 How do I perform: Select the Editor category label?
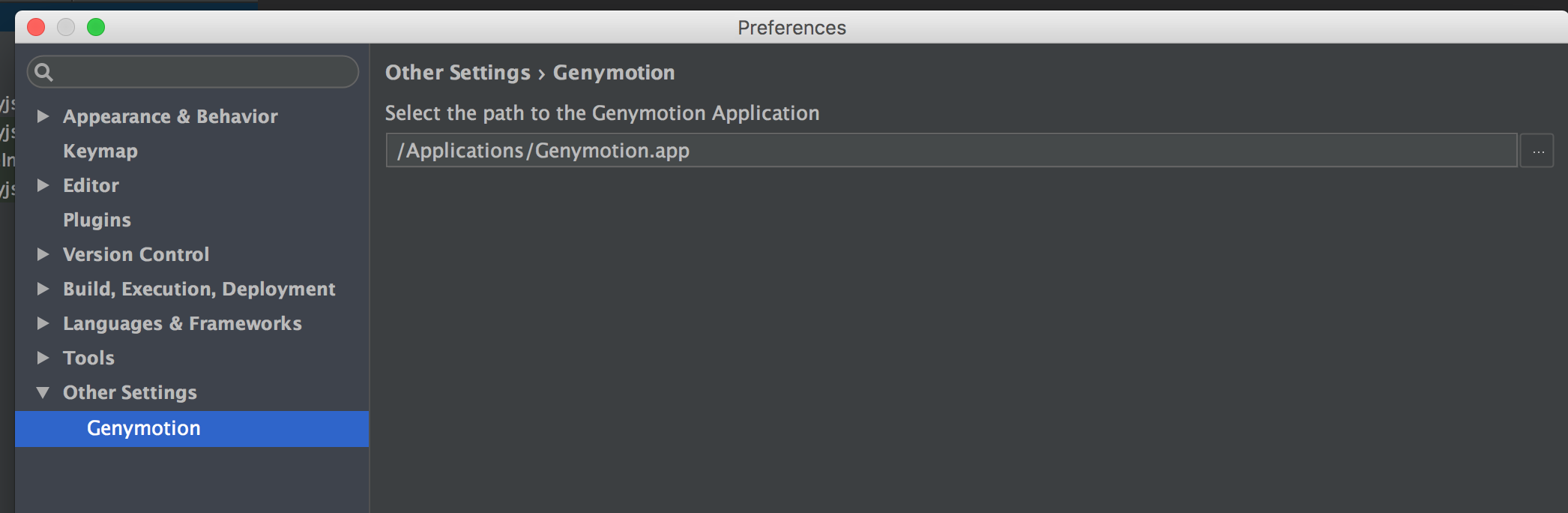pos(91,185)
